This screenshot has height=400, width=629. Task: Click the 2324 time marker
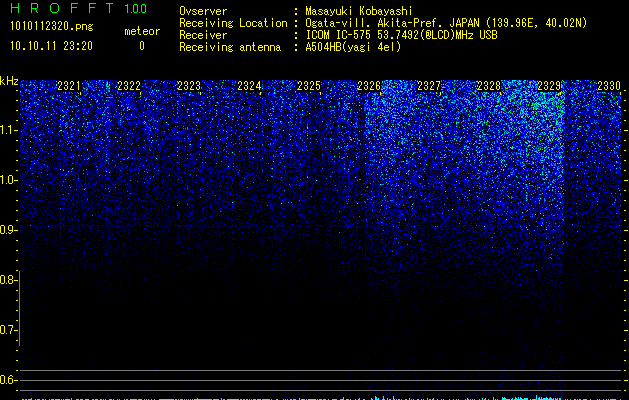coord(249,85)
